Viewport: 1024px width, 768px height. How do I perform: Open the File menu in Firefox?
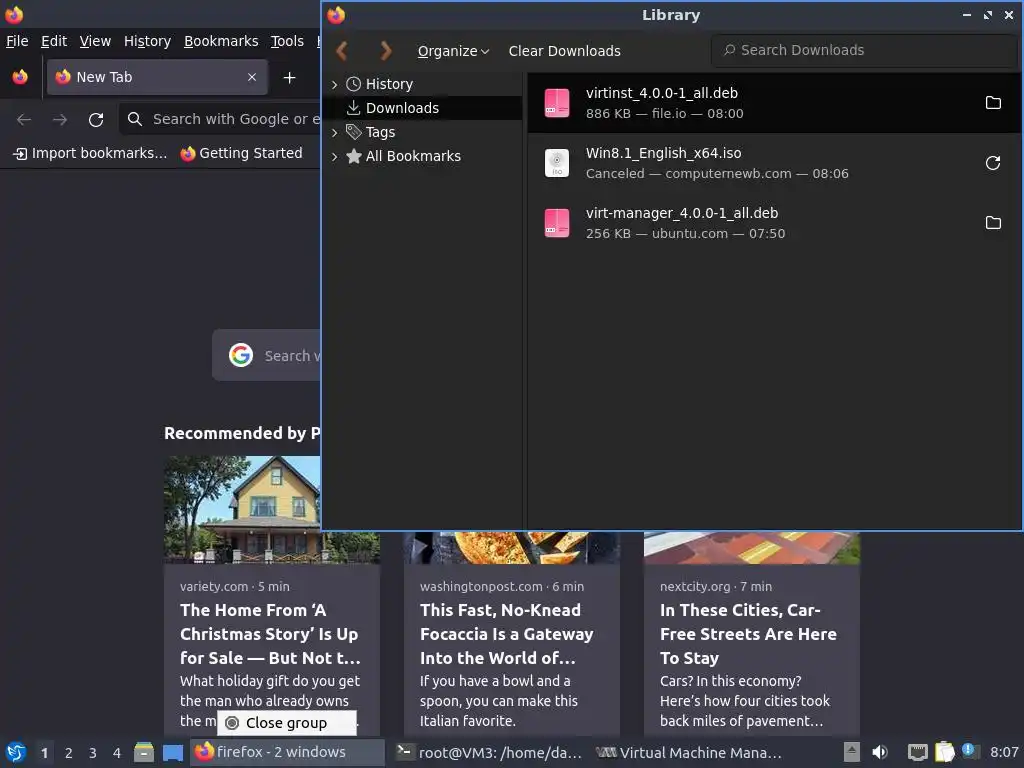click(x=17, y=41)
